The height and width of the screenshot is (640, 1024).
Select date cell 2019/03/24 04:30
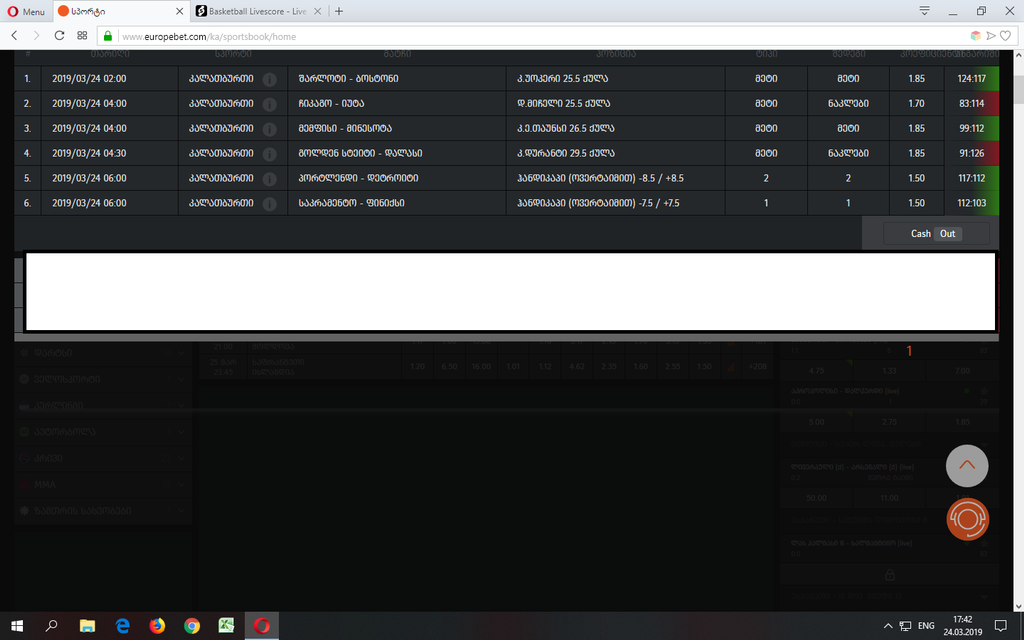(89, 153)
